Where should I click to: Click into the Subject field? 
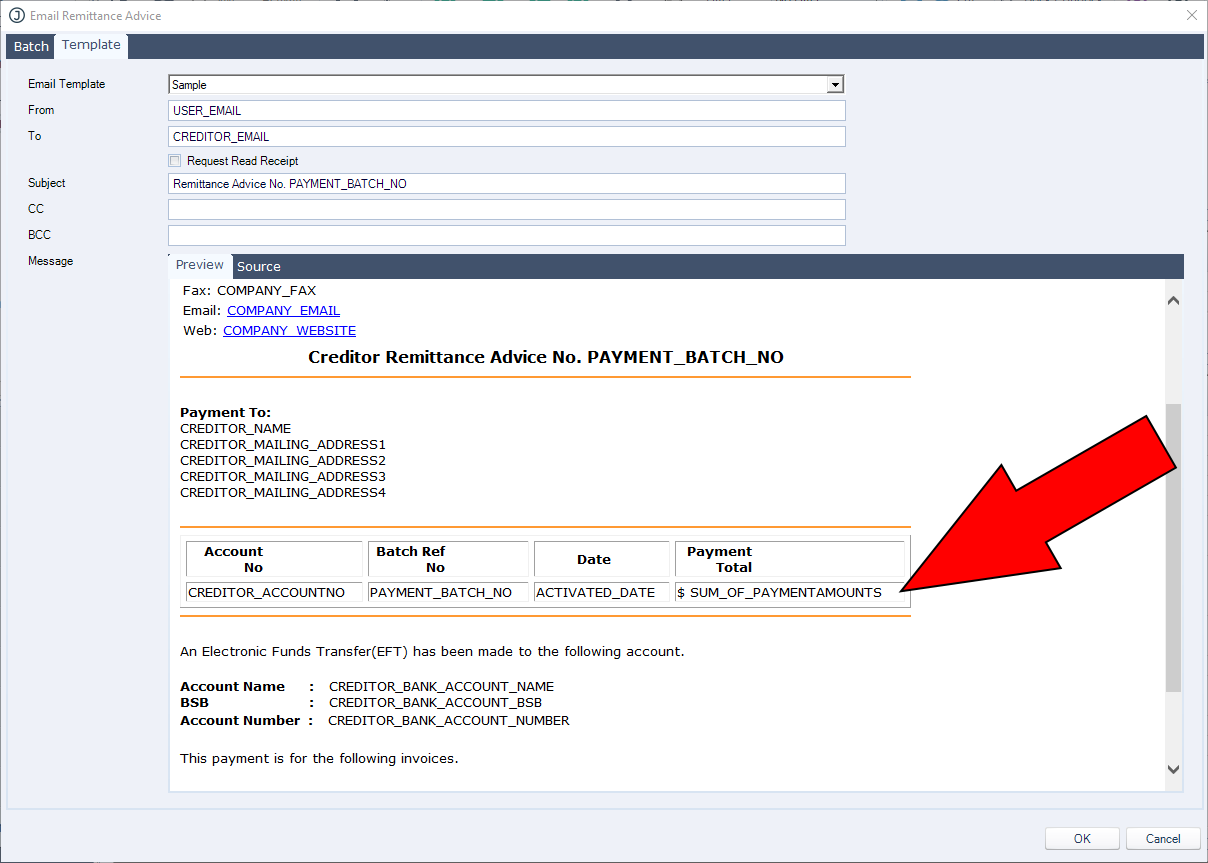click(506, 184)
